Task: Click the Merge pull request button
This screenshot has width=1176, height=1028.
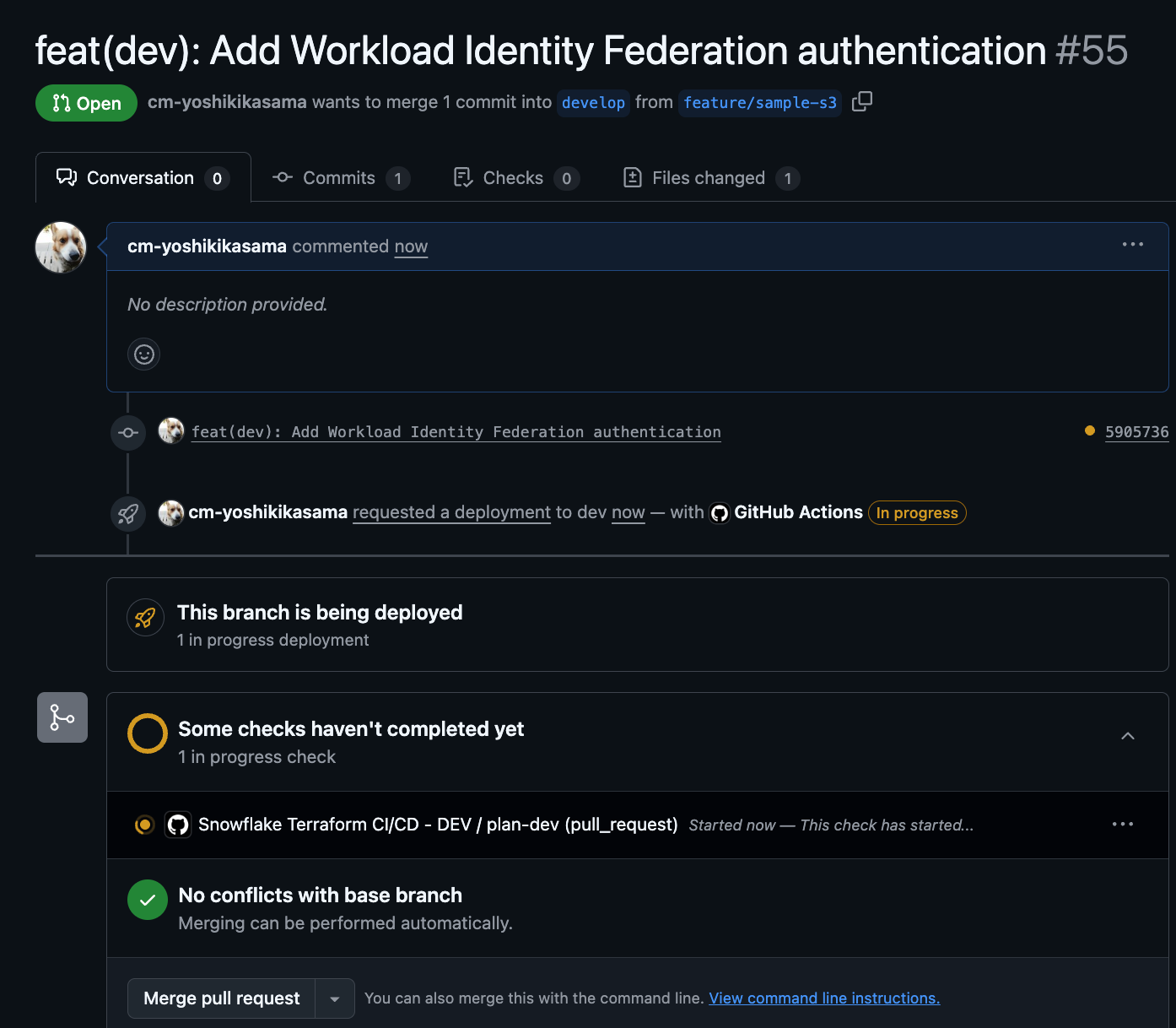Action: point(222,998)
